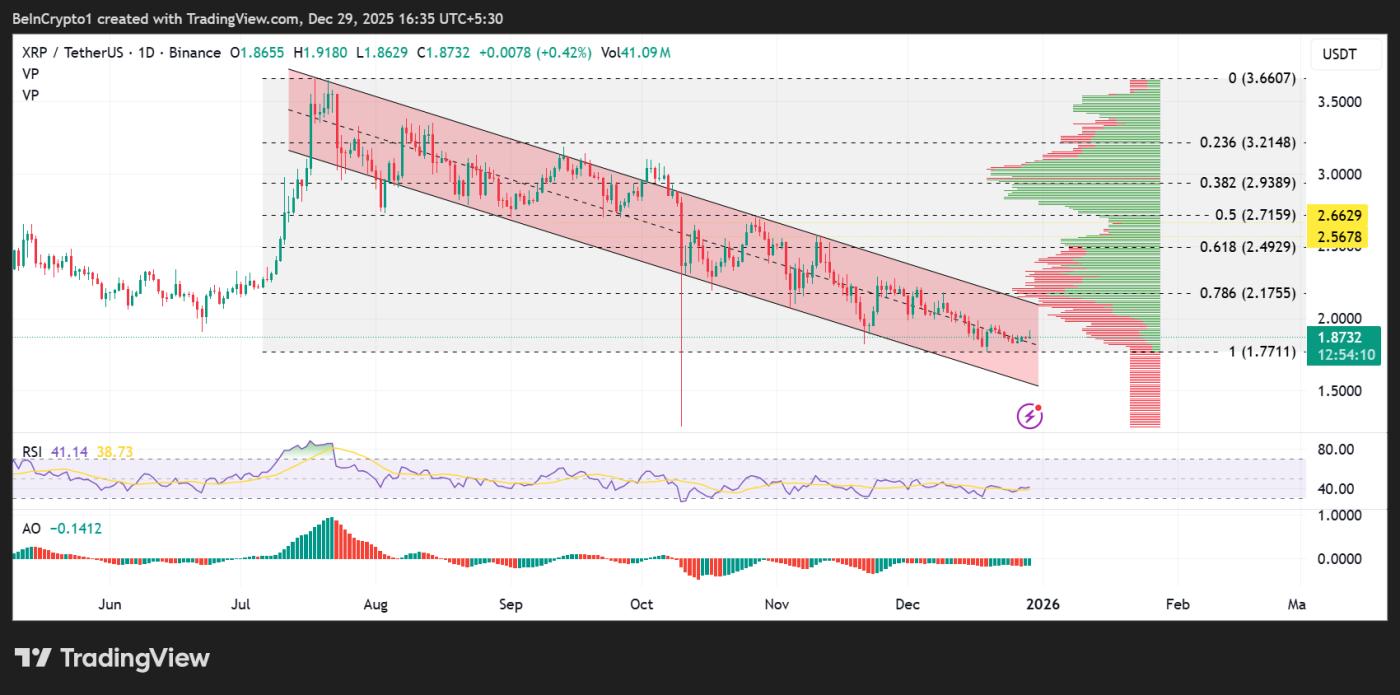Click the RSI indicator legend label

point(32,452)
